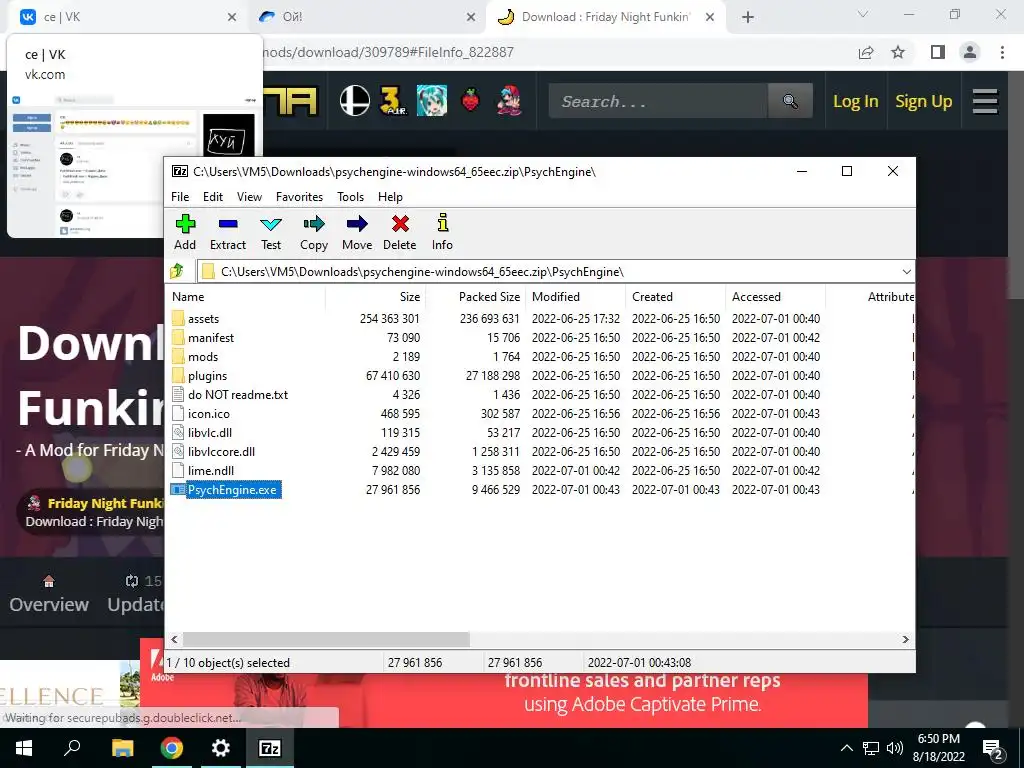The image size is (1024, 768).
Task: Select the manifest folder icon
Action: tap(178, 337)
